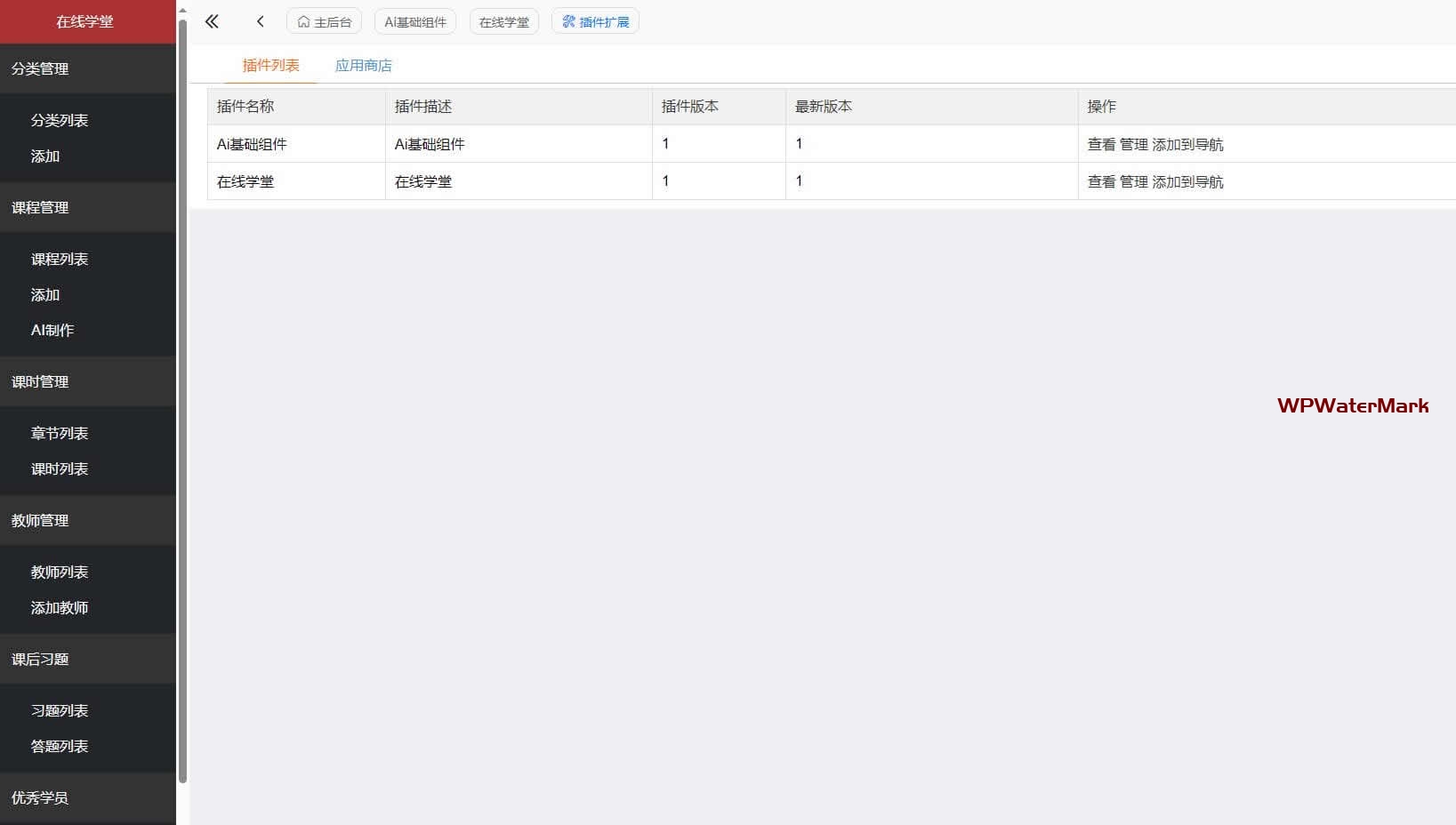The height and width of the screenshot is (825, 1456).
Task: Go to 章节列表 in sidebar
Action: click(60, 433)
